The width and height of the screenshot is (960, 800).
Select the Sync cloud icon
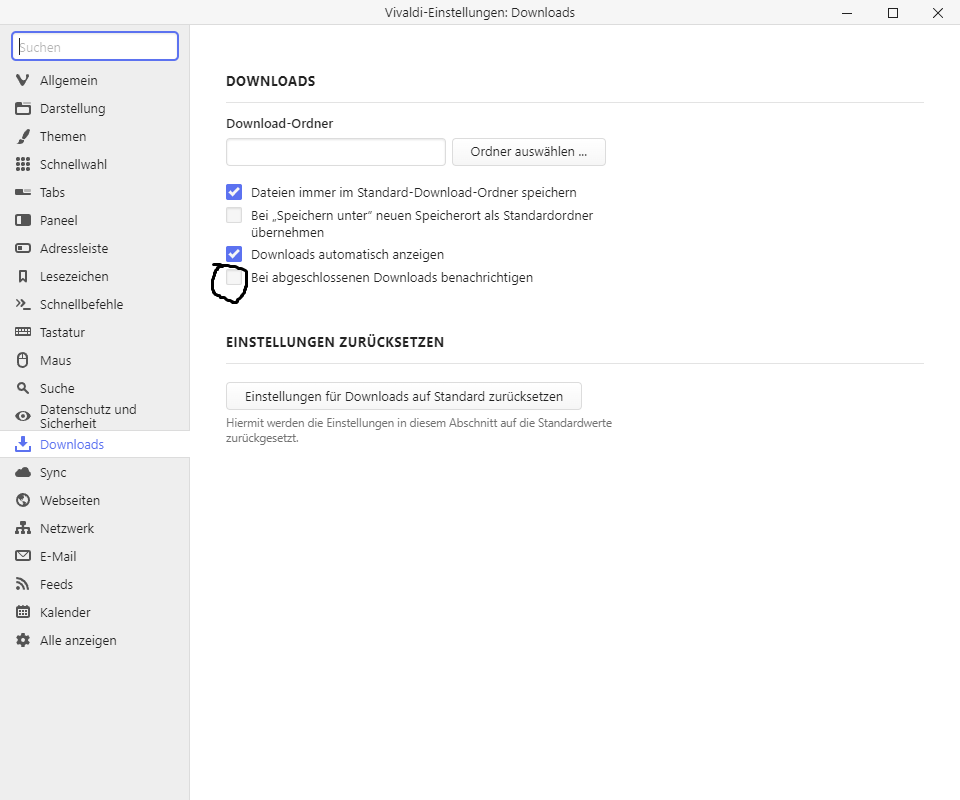point(23,473)
